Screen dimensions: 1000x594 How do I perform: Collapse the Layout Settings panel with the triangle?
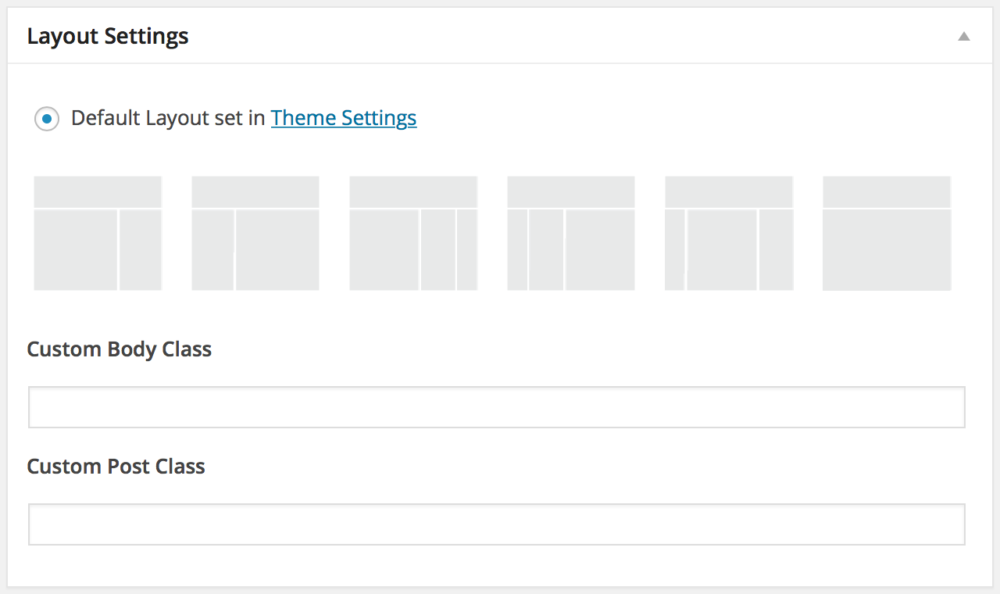coord(964,37)
